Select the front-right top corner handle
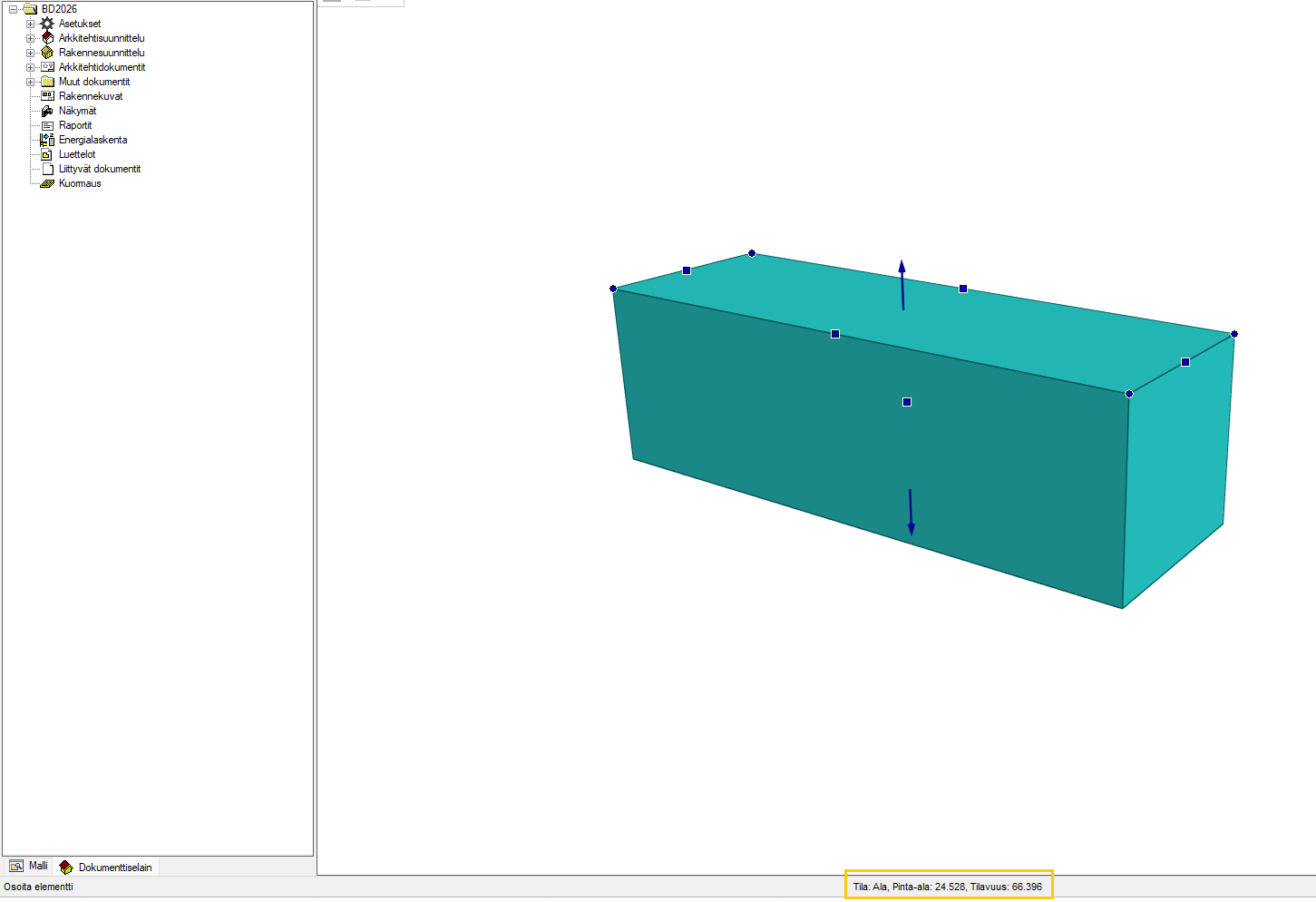This screenshot has height=902, width=1316. (x=1129, y=394)
